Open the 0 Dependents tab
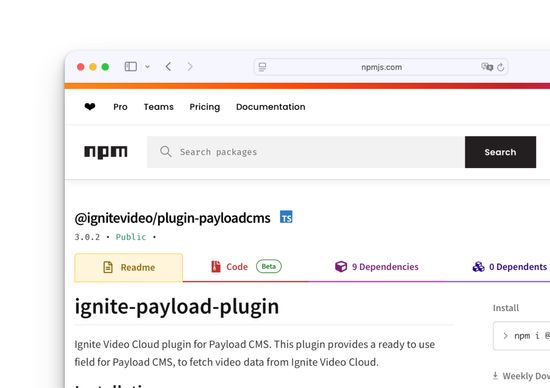550x388 pixels. tap(509, 267)
